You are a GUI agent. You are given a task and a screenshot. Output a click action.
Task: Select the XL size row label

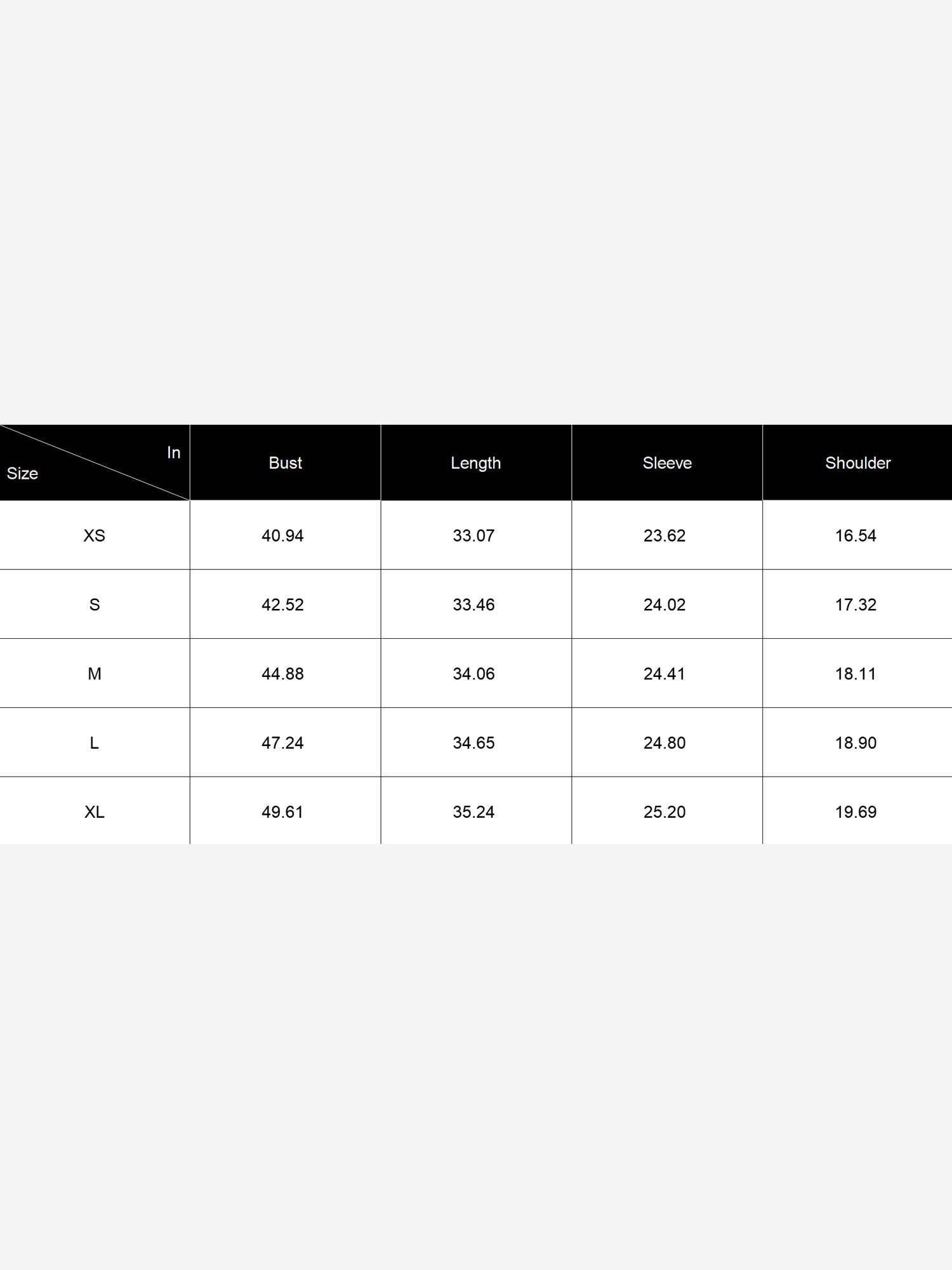(95, 812)
